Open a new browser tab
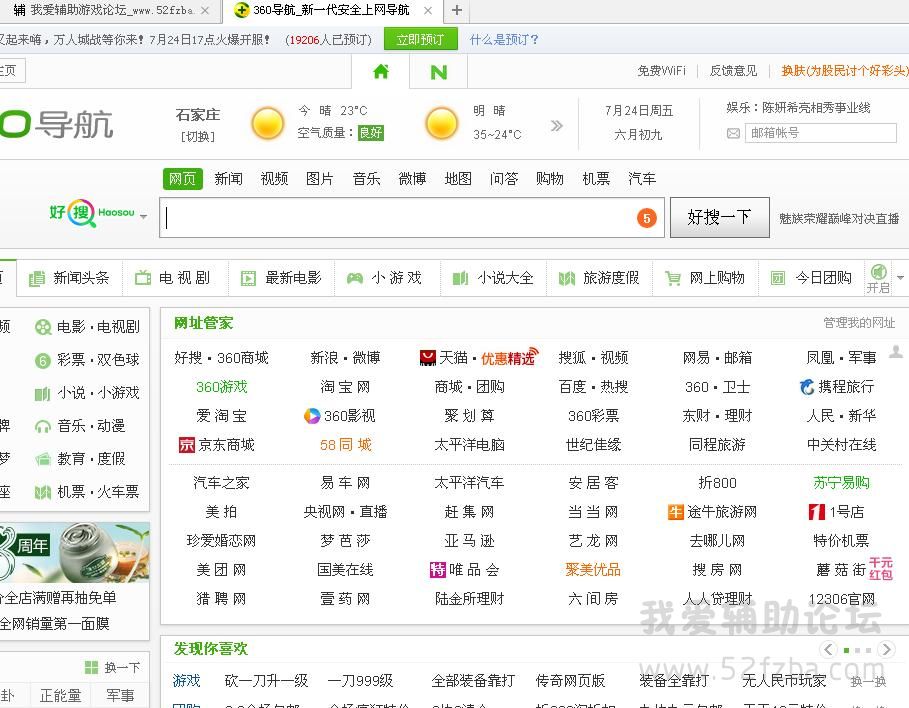 tap(457, 10)
